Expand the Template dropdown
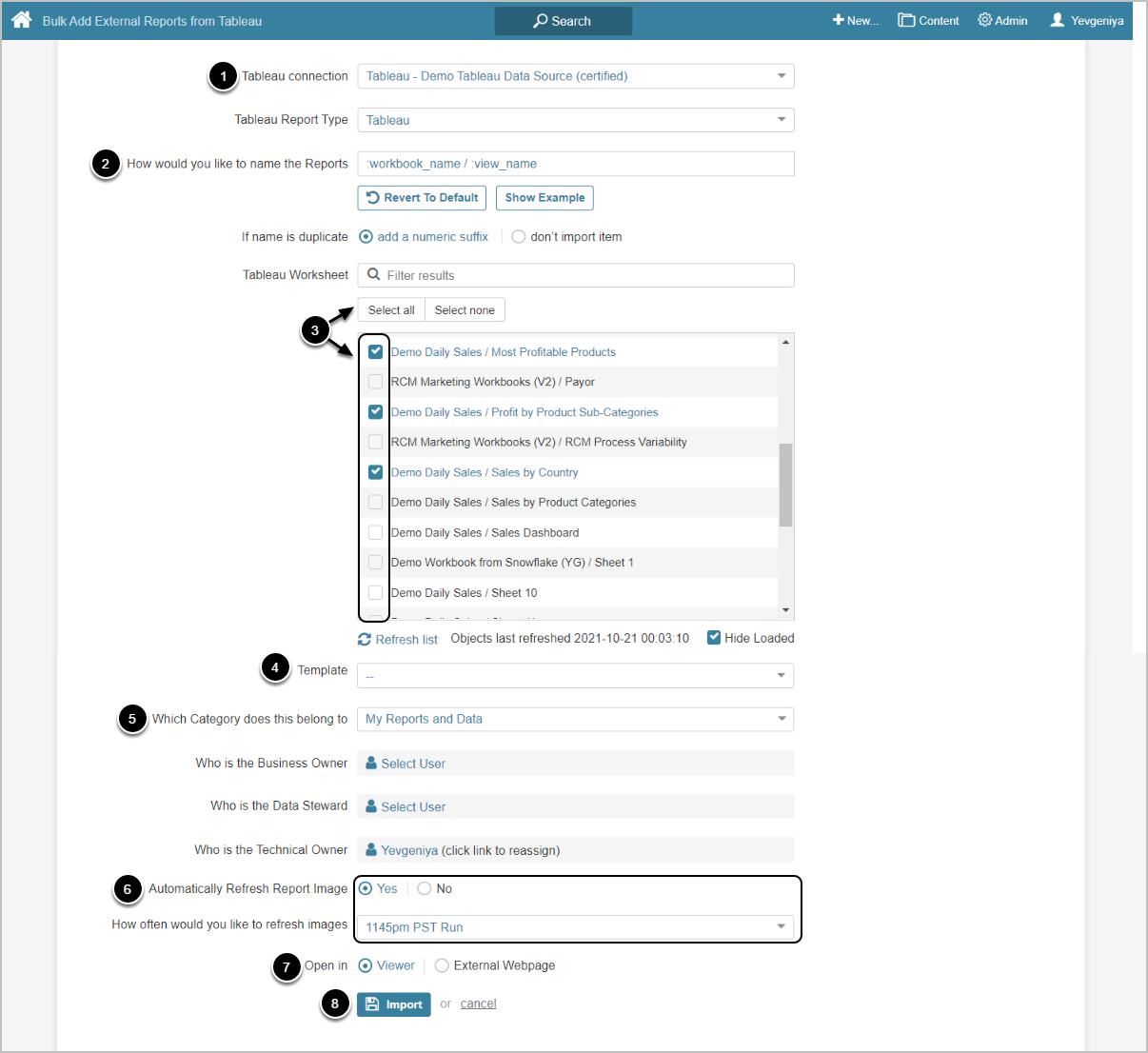1148x1053 pixels. tap(576, 676)
